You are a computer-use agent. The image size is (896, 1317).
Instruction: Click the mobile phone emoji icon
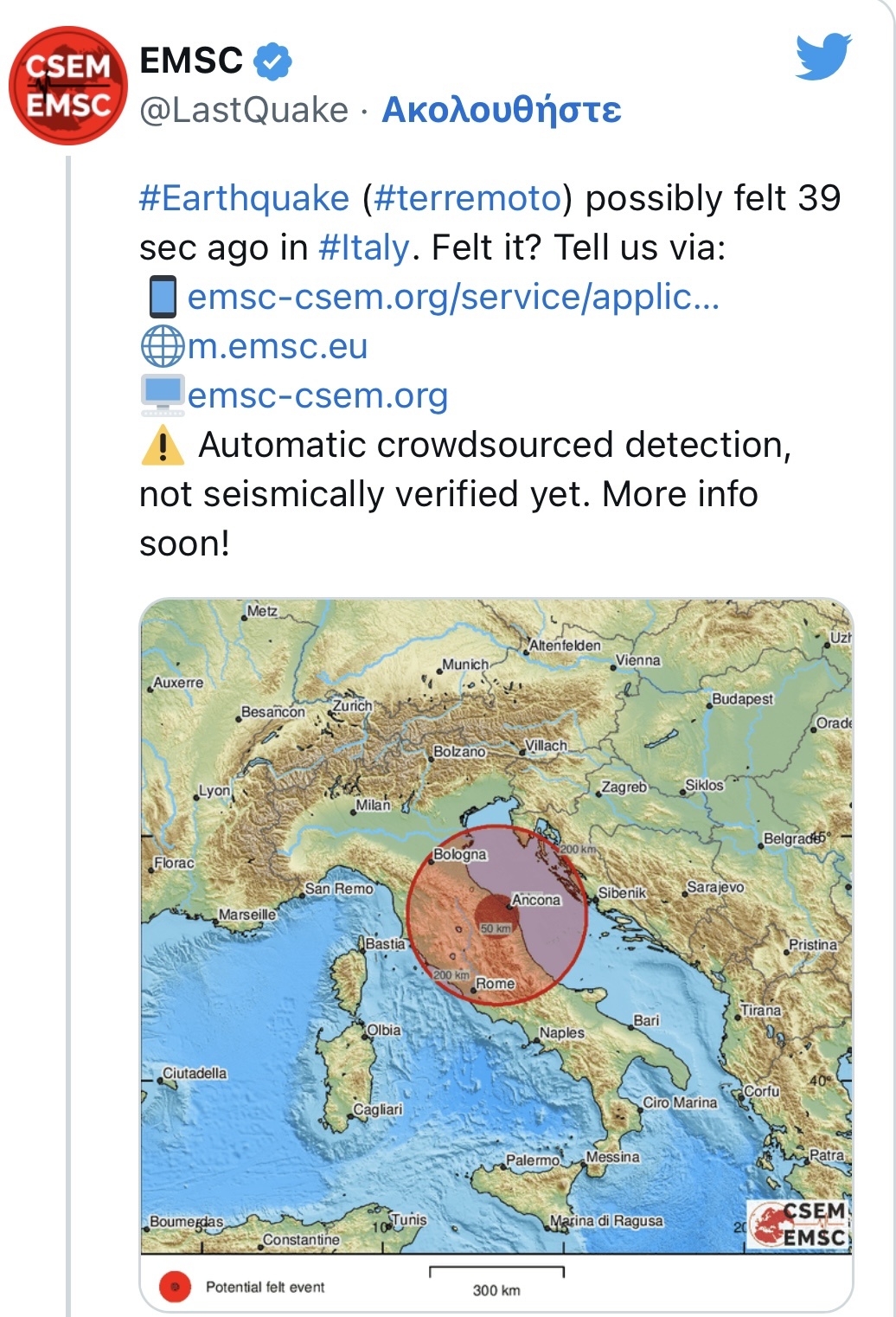(163, 297)
